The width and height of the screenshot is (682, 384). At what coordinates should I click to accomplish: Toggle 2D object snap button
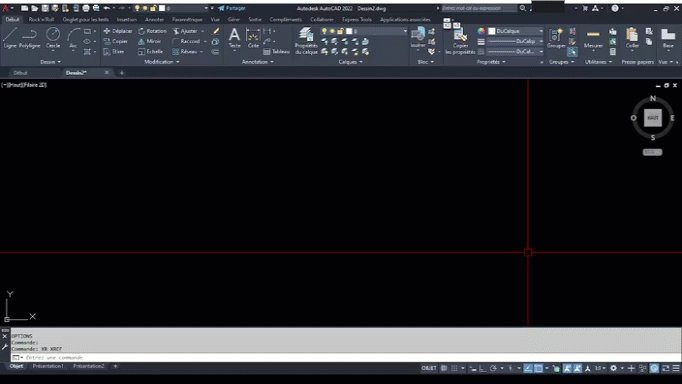click(538, 368)
